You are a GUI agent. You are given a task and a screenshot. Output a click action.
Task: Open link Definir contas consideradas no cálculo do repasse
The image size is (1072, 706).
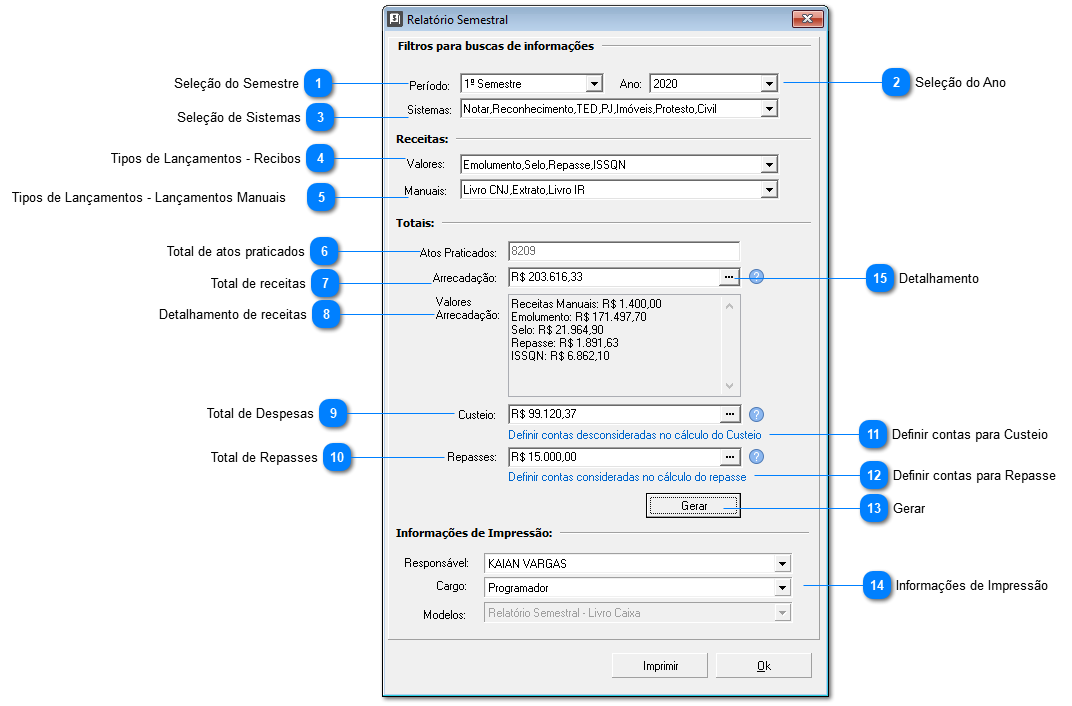pyautogui.click(x=627, y=477)
